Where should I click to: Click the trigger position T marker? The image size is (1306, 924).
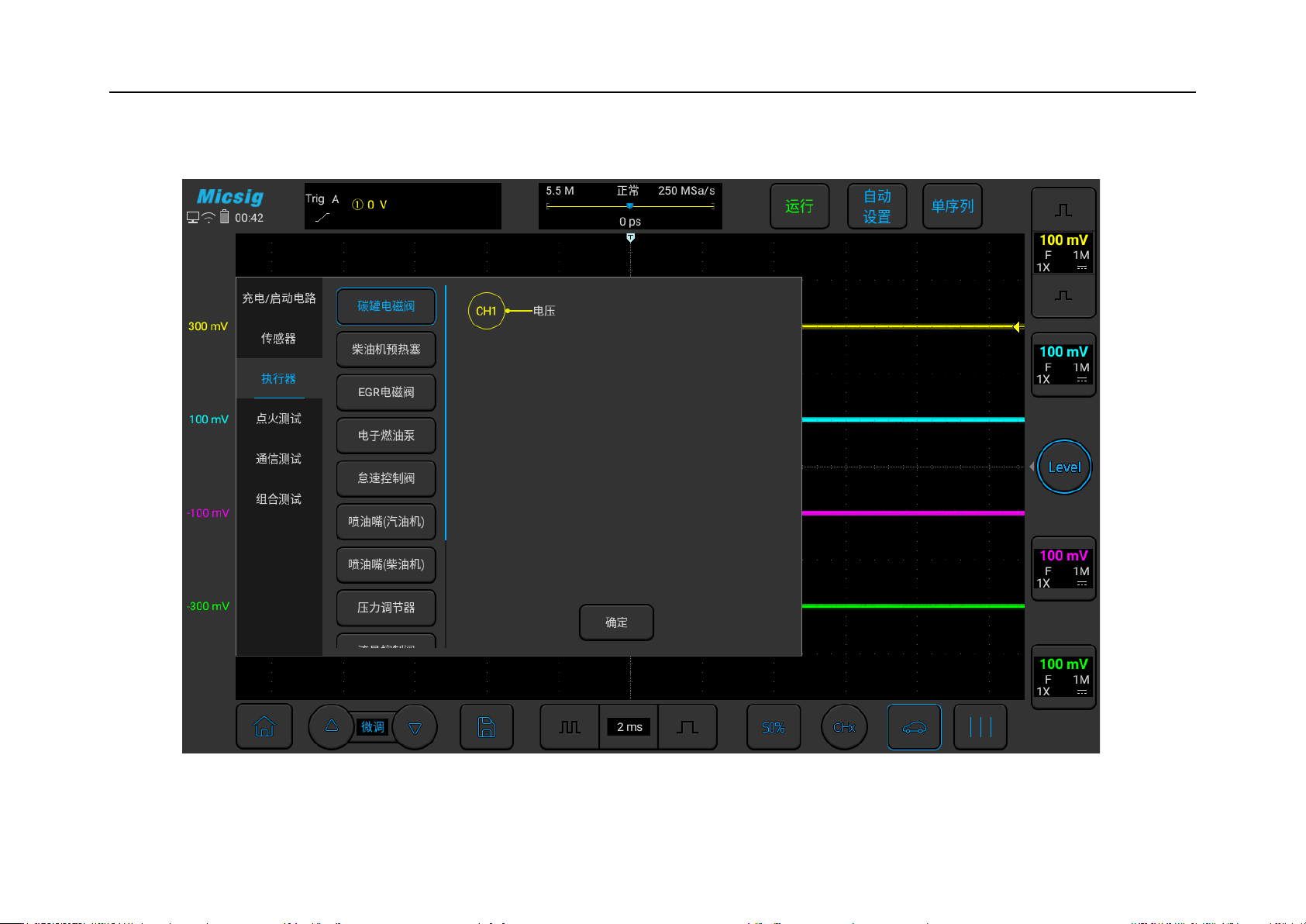point(631,238)
